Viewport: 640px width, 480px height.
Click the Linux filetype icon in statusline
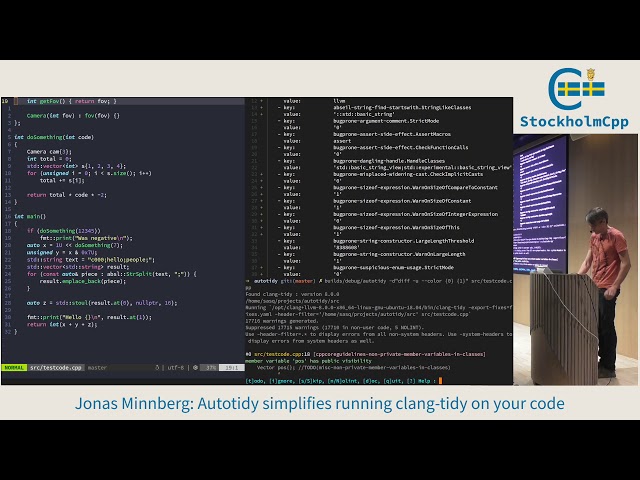click(157, 368)
